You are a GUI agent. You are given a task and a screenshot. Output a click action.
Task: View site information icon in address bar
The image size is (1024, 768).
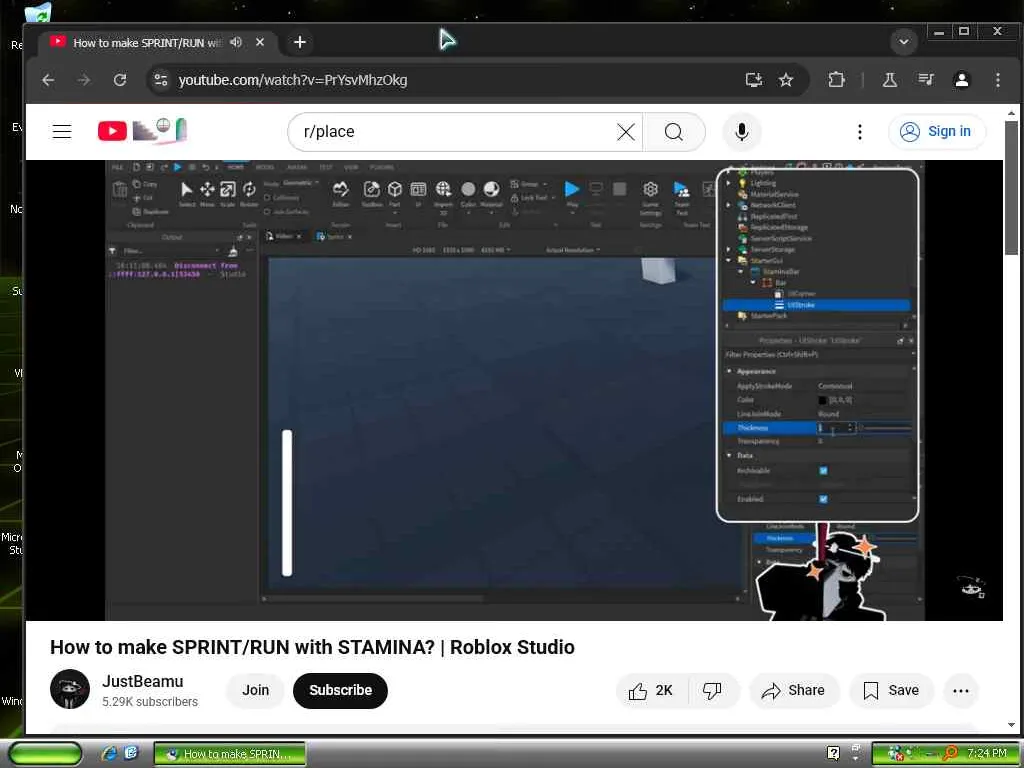(161, 80)
